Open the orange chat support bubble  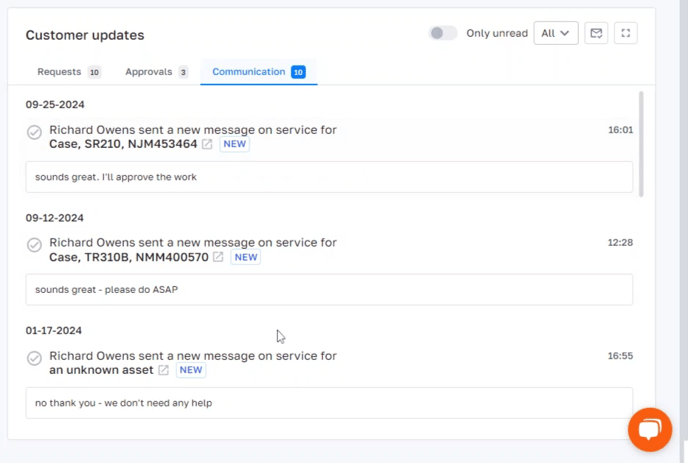(x=649, y=430)
